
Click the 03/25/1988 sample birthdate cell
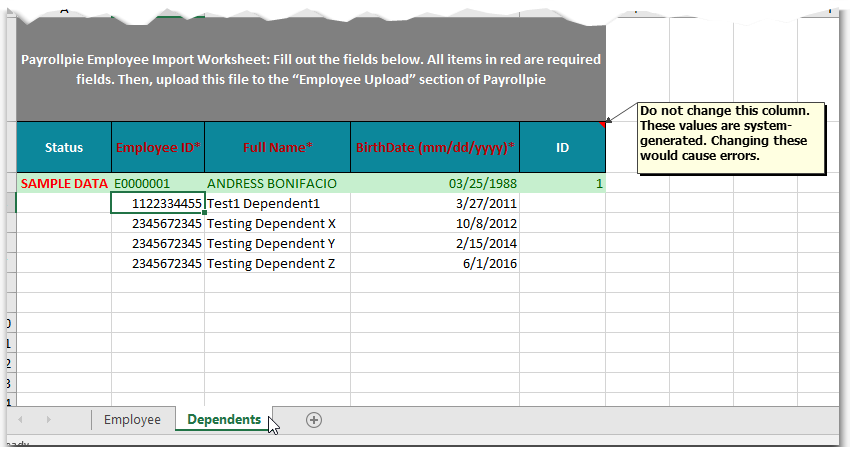435,183
